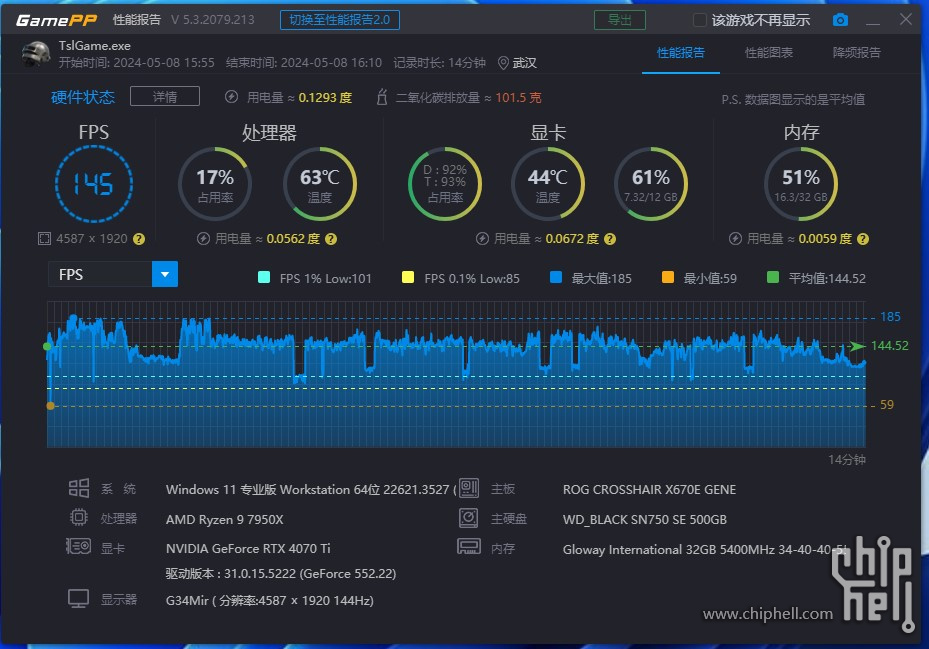The image size is (929, 649).
Task: Open help icon beside processor power 0.0562 度
Action: [331, 239]
